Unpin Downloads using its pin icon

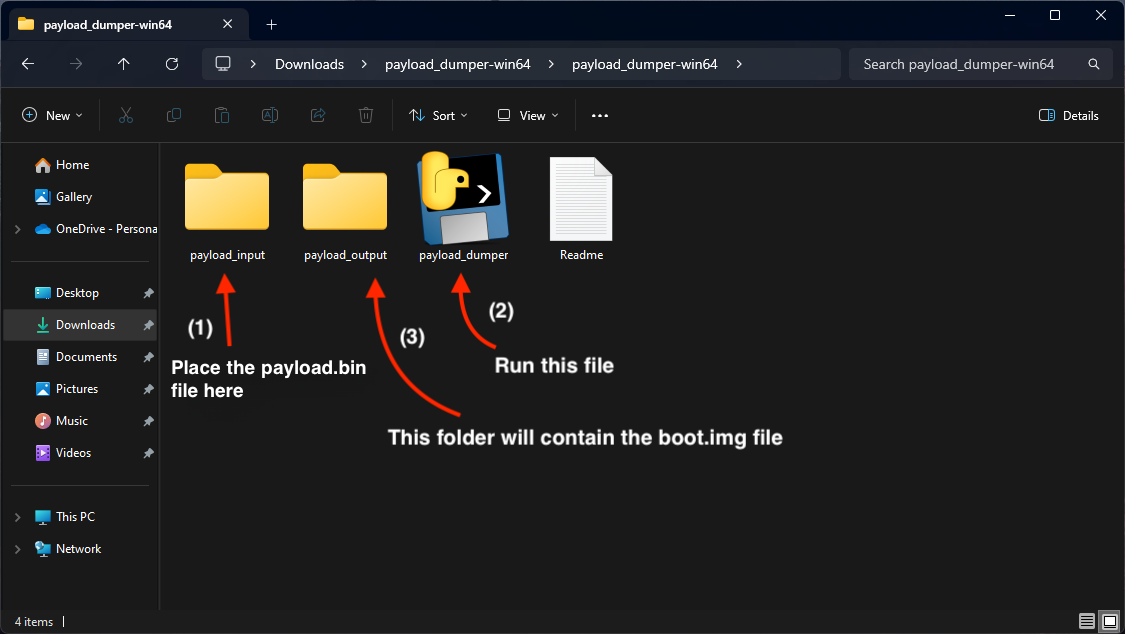[149, 325]
